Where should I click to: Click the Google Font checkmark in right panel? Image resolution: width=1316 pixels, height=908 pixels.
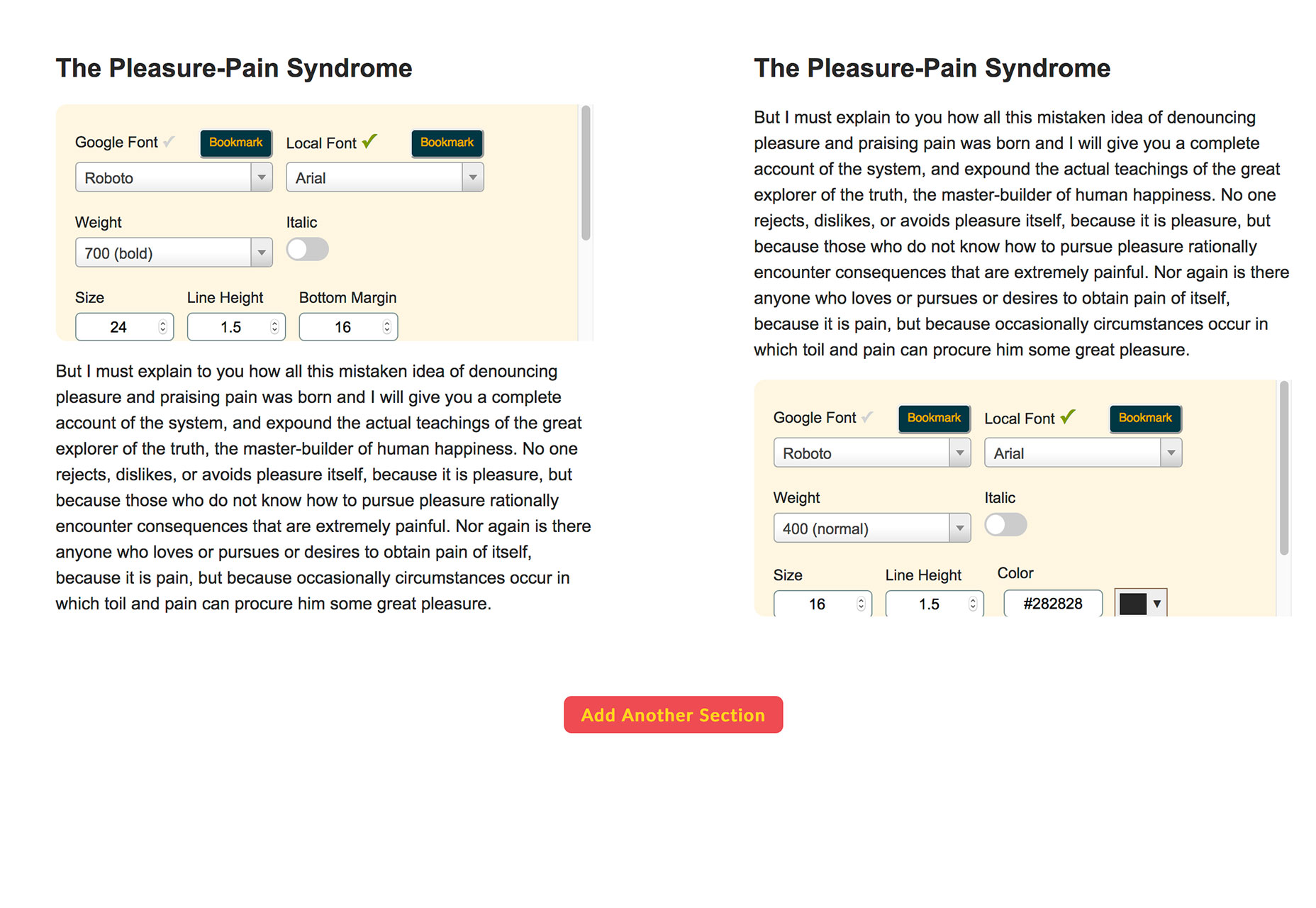click(867, 417)
